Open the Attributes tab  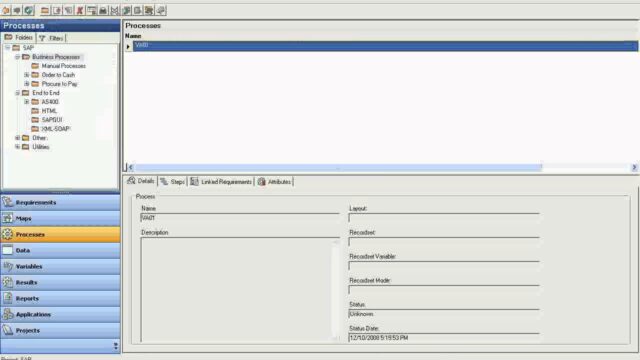tap(274, 182)
